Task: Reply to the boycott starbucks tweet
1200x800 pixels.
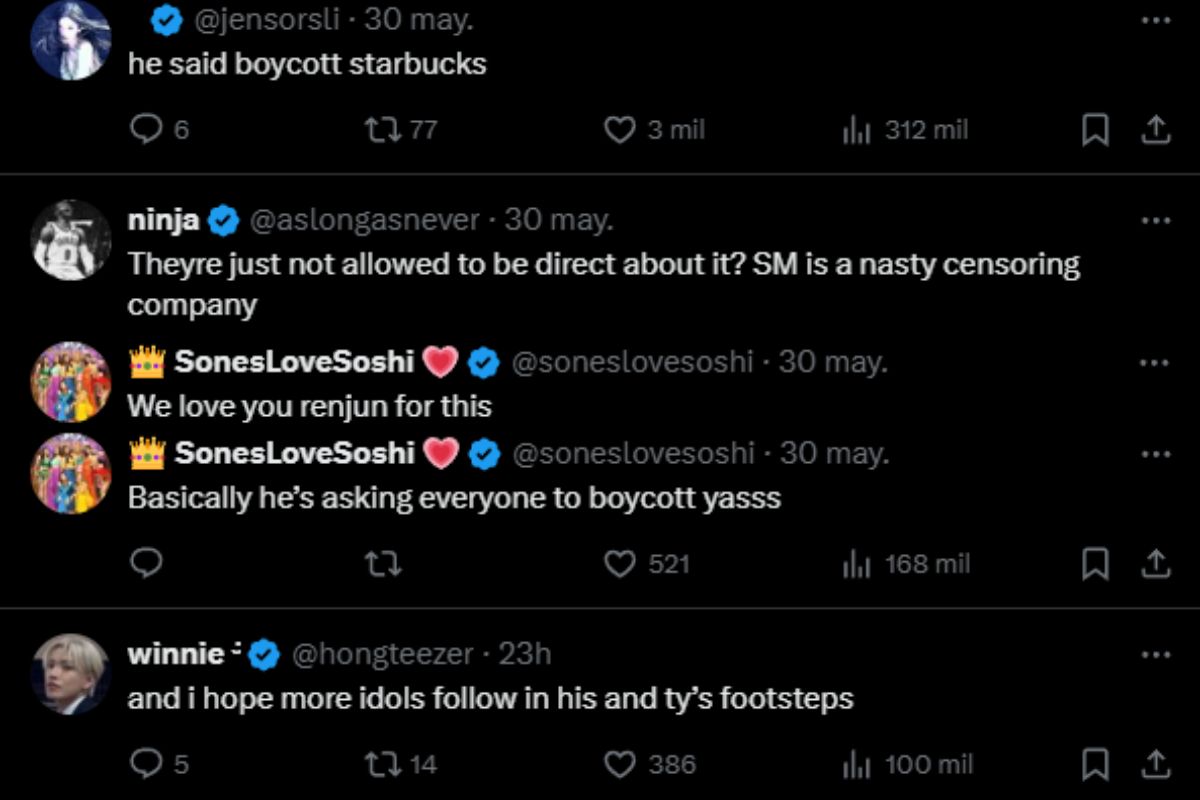Action: [x=147, y=129]
